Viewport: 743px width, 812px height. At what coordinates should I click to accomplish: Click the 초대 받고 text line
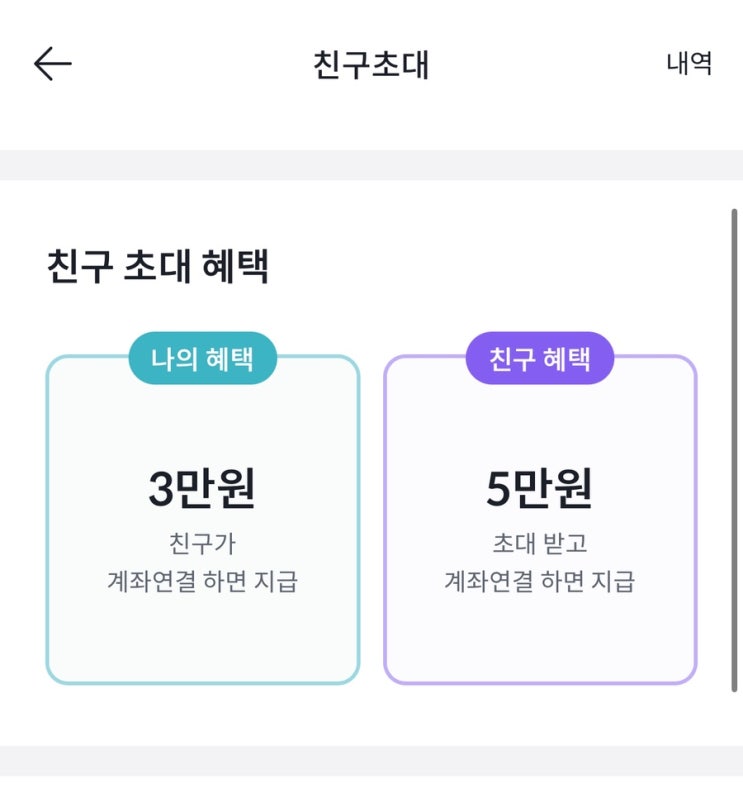[x=540, y=544]
